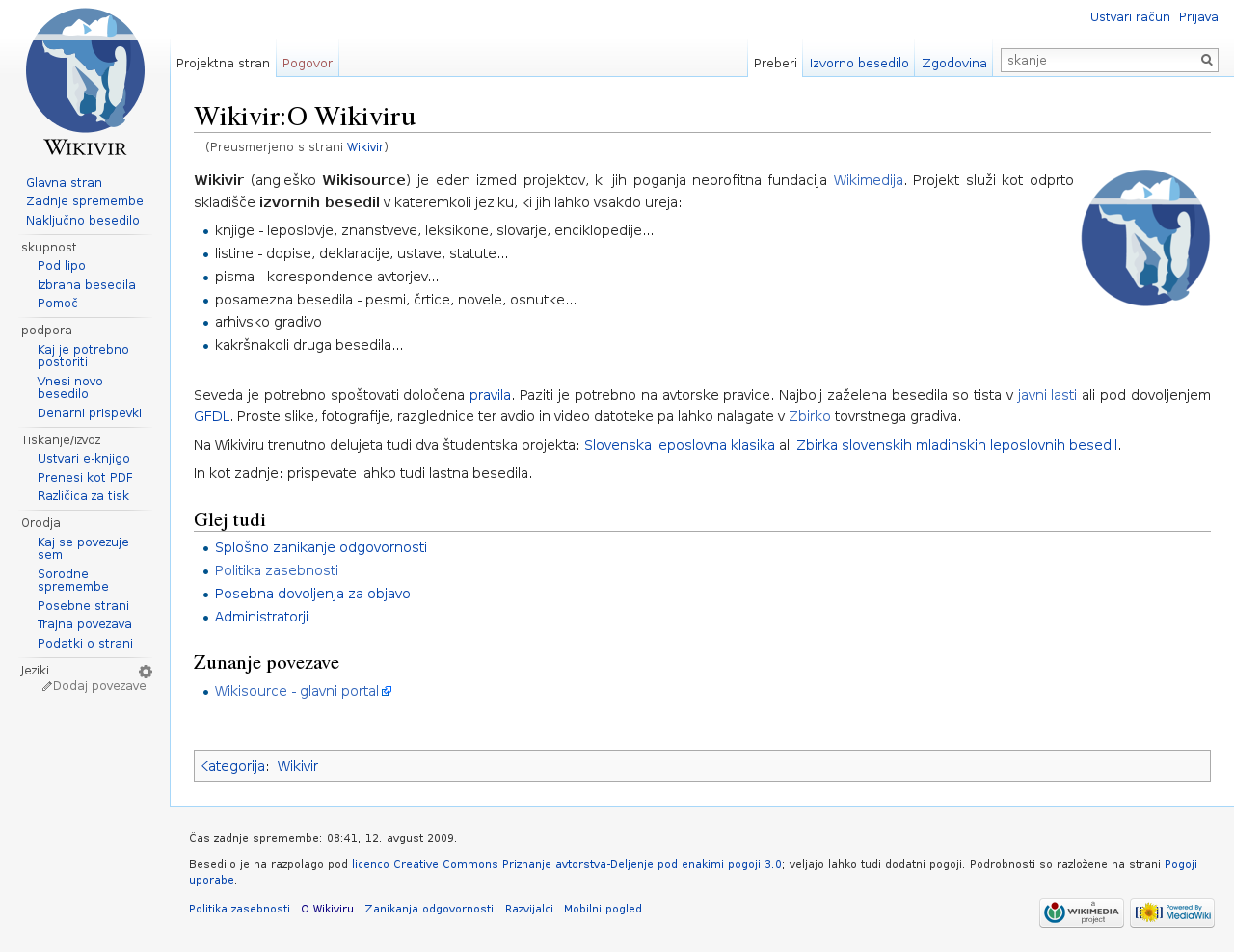
Task: Open Slovenska leposlovna klasika project link
Action: [x=679, y=445]
